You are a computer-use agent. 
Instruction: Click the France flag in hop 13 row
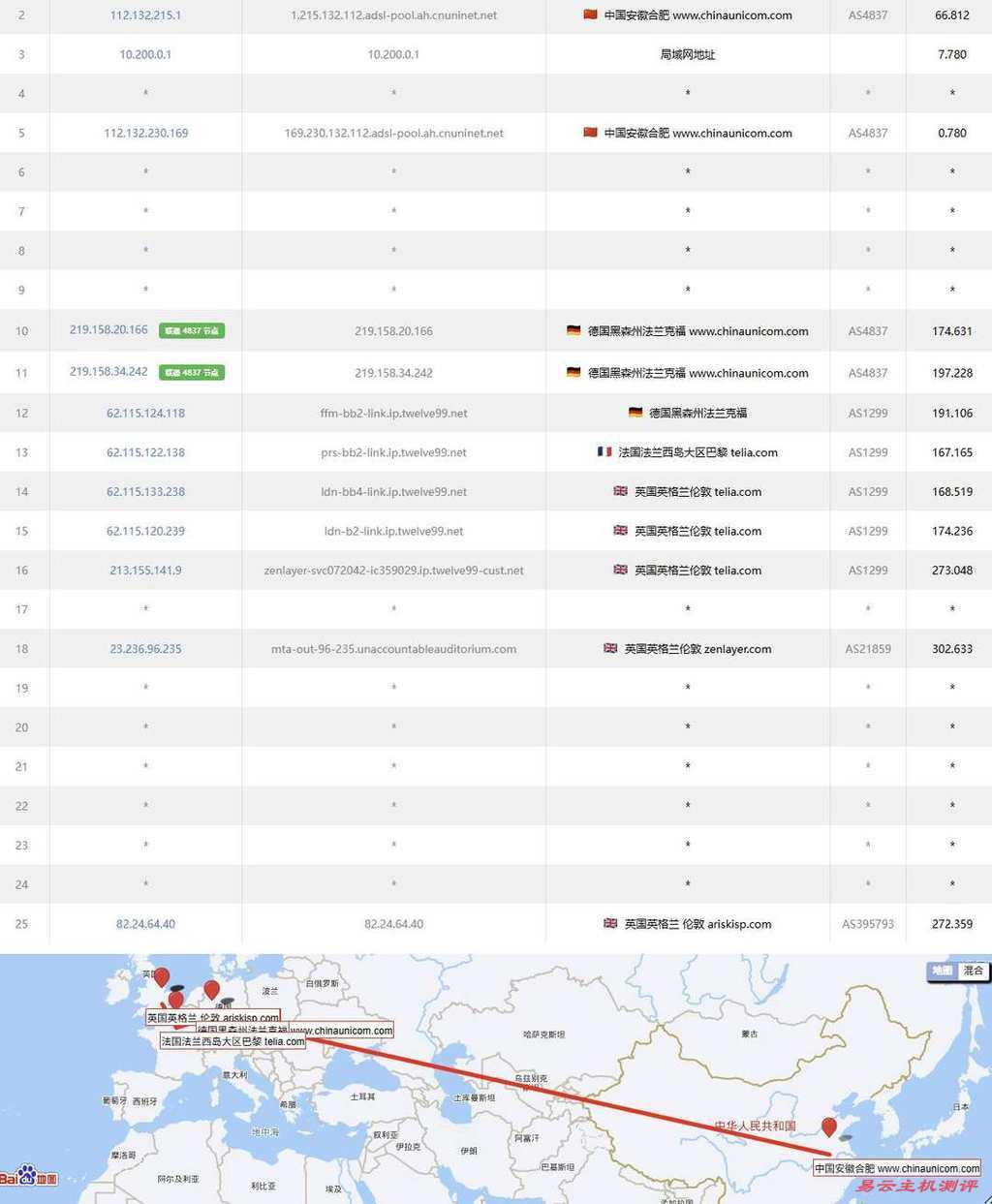(604, 451)
